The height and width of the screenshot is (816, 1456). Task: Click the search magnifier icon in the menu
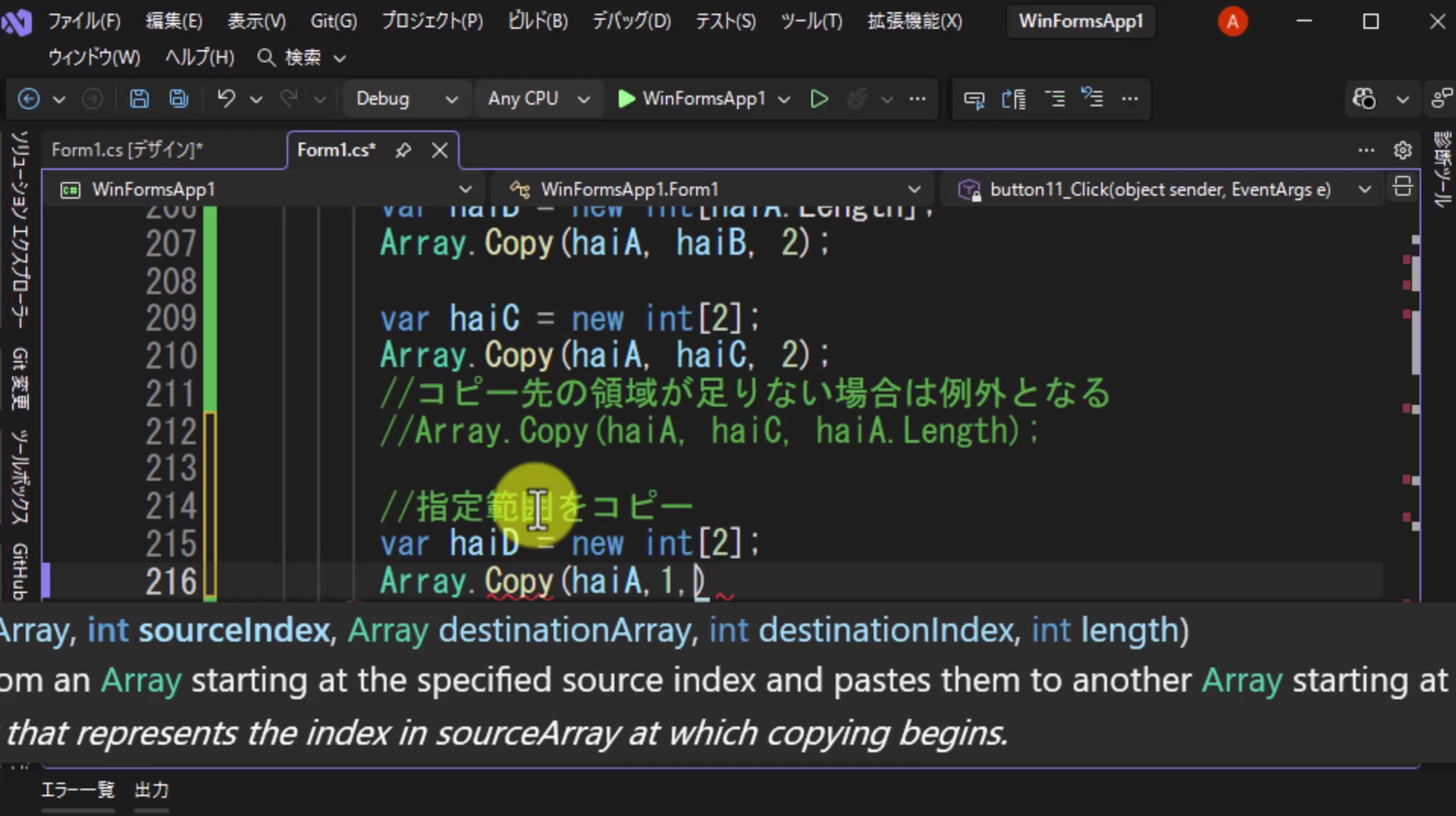pos(265,58)
